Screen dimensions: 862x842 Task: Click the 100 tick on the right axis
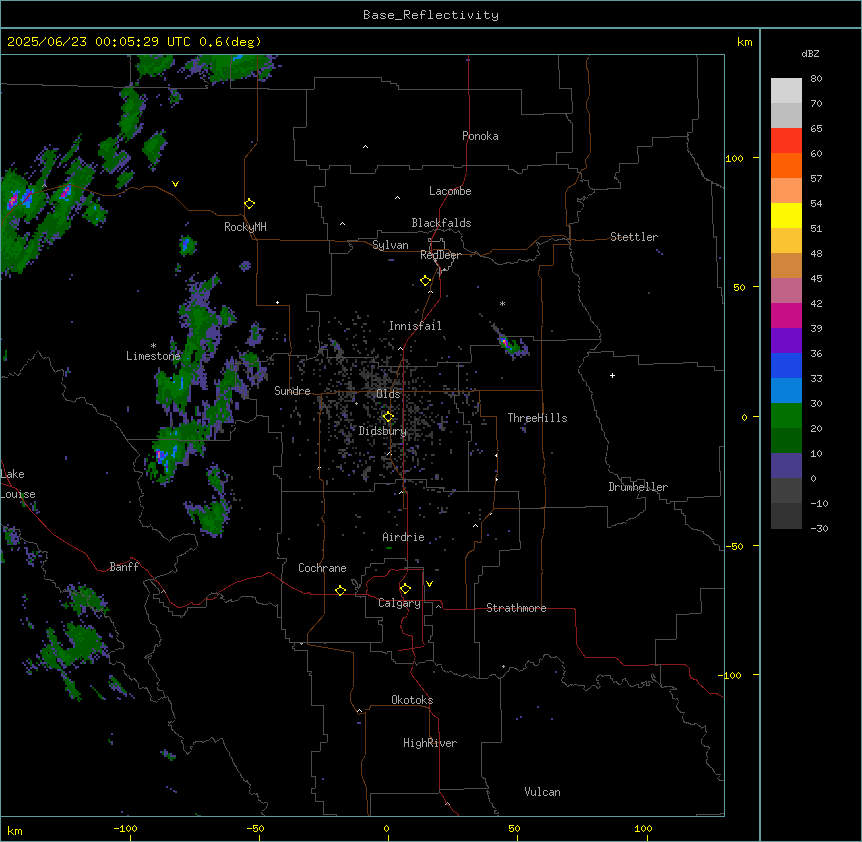[734, 158]
